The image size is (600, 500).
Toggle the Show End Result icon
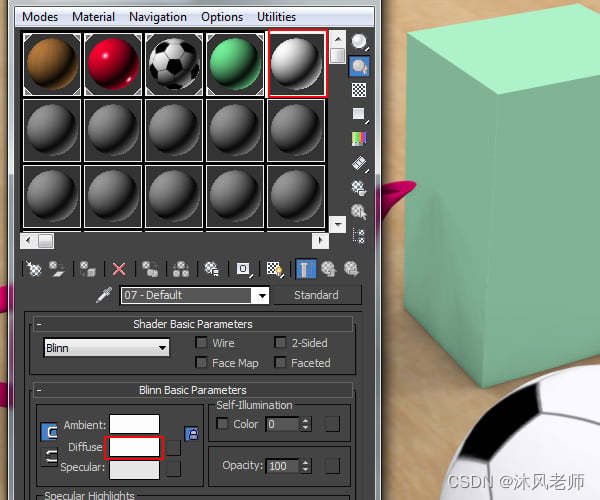[x=306, y=269]
